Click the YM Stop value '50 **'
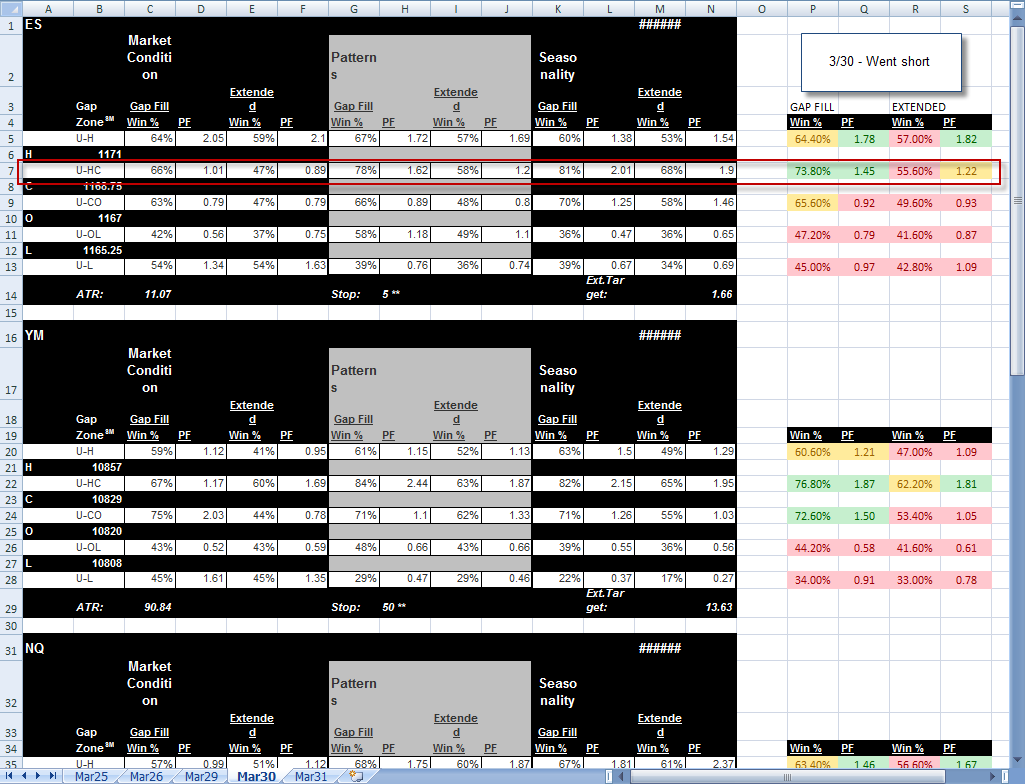Image resolution: width=1025 pixels, height=784 pixels. click(394, 607)
